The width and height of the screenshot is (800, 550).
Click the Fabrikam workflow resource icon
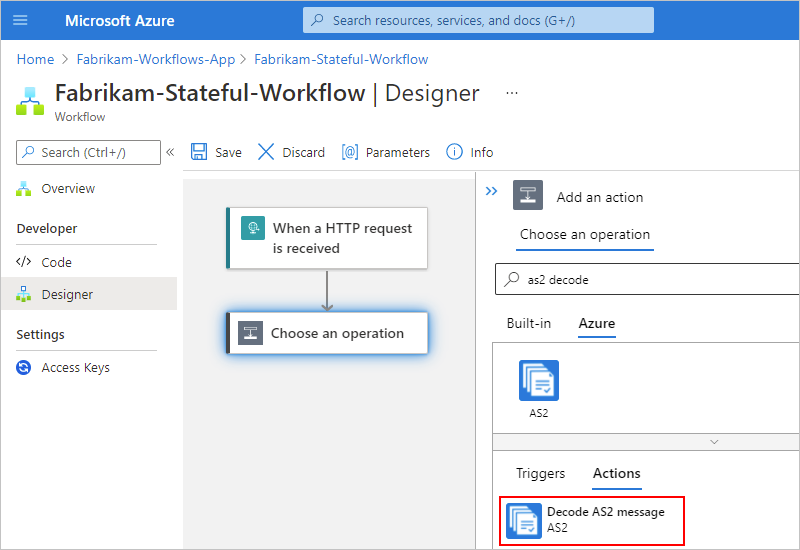pyautogui.click(x=30, y=101)
